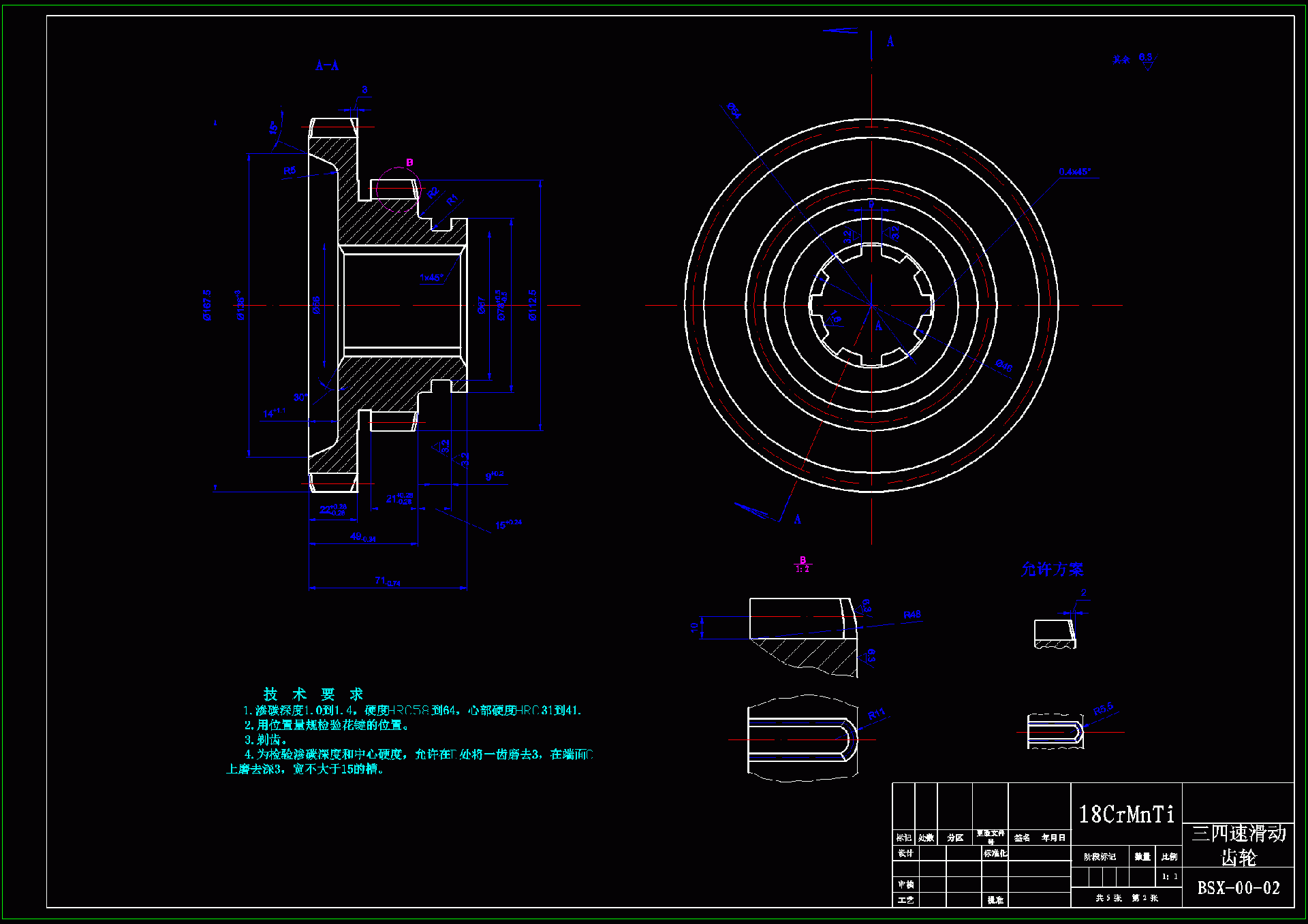1308x924 pixels.
Task: Click the magenta detail B circle label
Action: 409,163
